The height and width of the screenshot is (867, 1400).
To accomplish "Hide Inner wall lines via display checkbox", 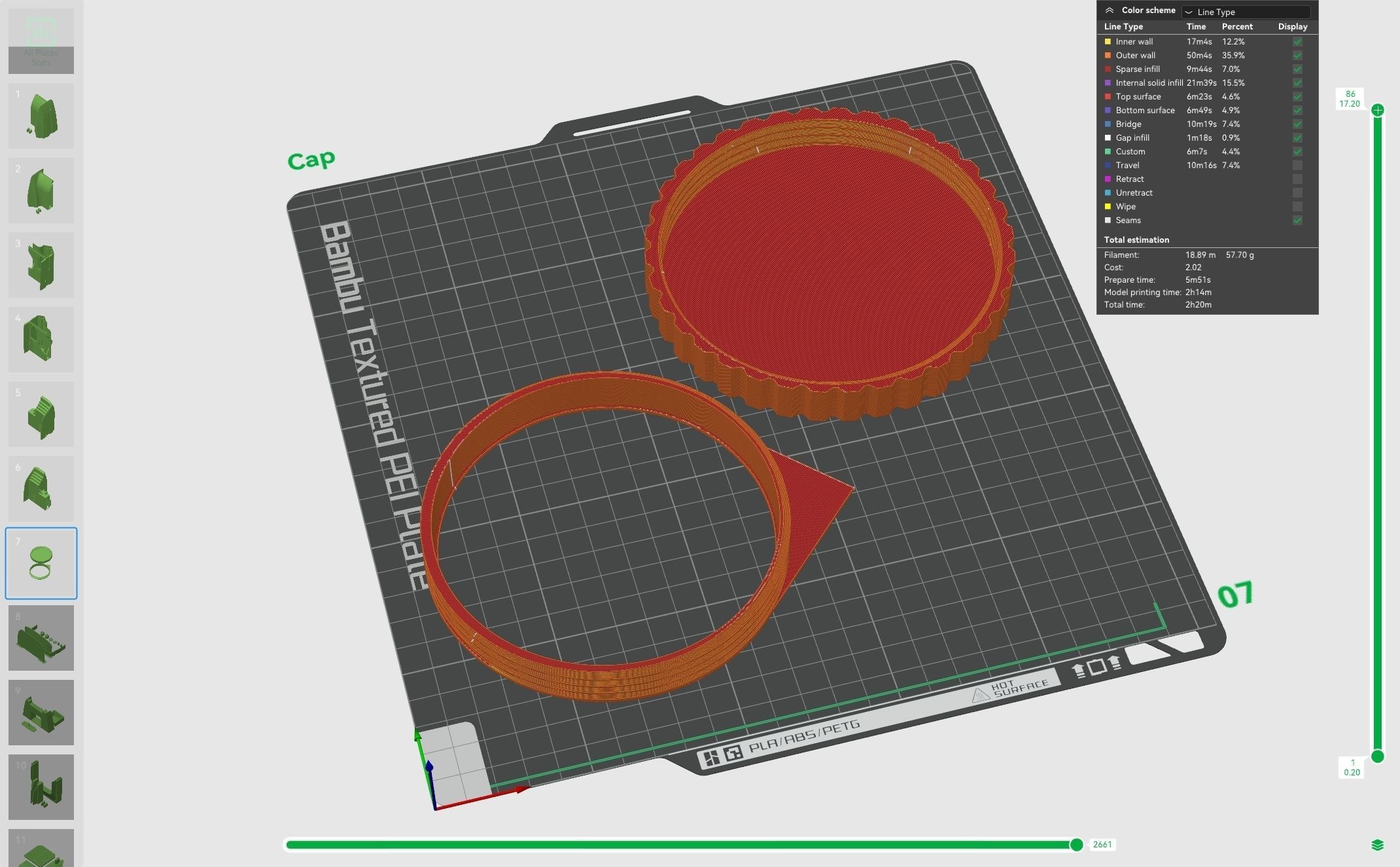I will pyautogui.click(x=1297, y=42).
